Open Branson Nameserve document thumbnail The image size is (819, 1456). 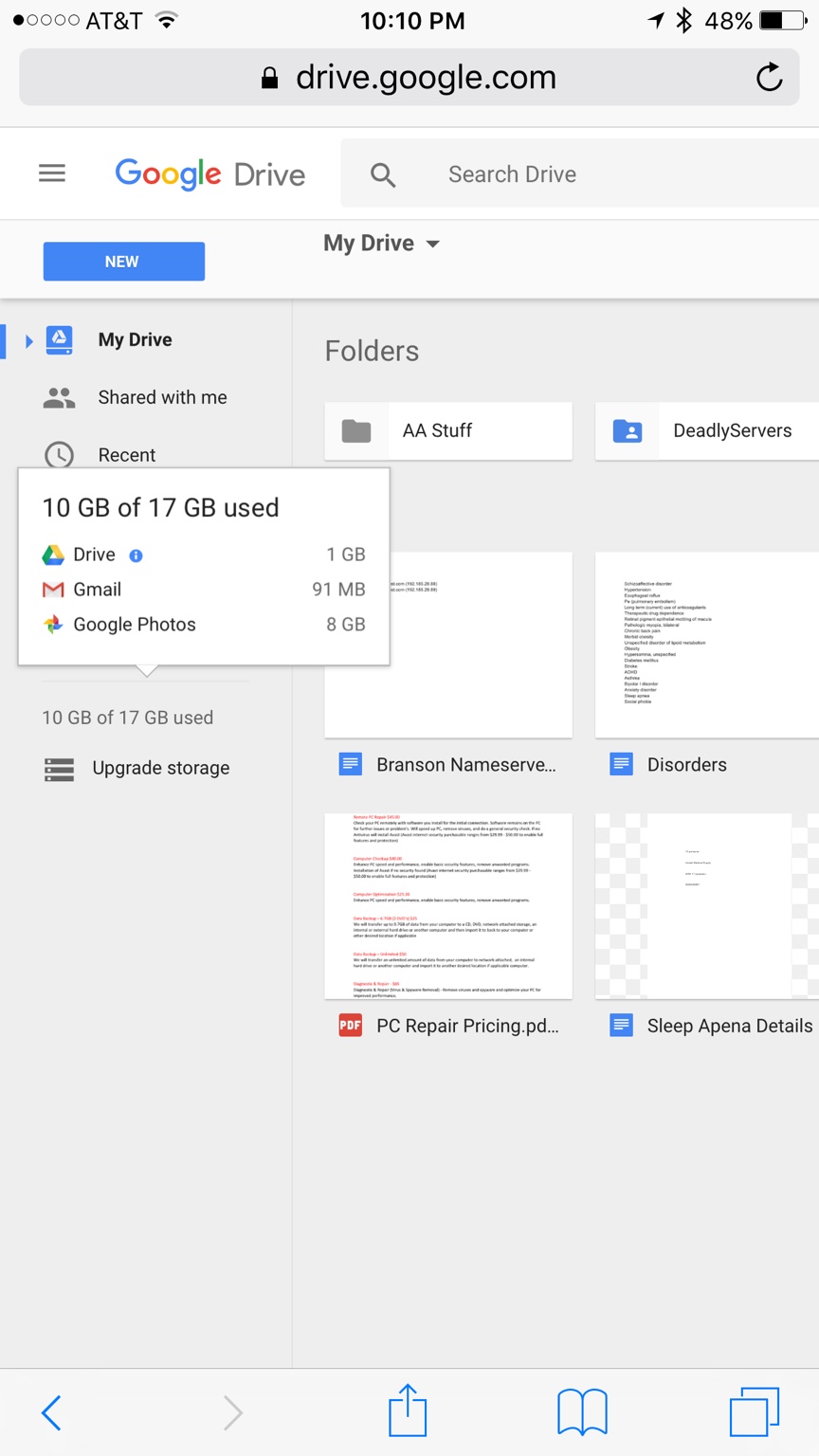click(x=448, y=645)
